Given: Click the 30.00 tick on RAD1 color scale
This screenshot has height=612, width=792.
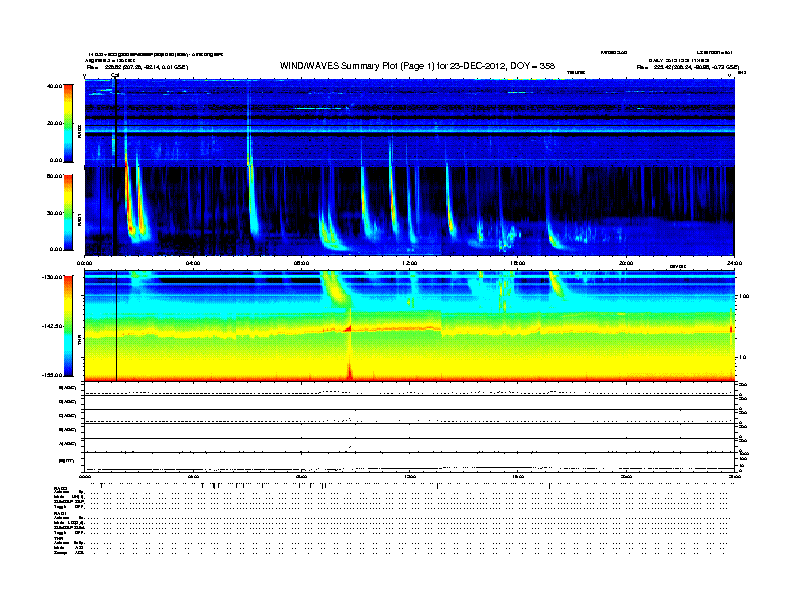Looking at the screenshot, I should (x=55, y=213).
